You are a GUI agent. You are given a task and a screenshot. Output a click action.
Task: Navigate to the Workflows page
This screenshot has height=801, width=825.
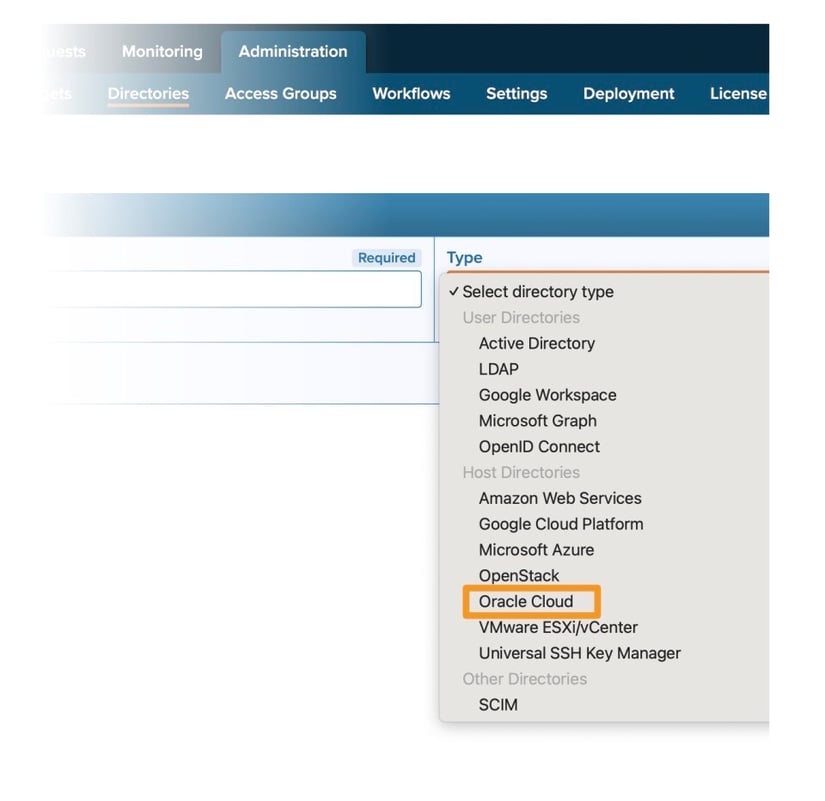(x=410, y=93)
